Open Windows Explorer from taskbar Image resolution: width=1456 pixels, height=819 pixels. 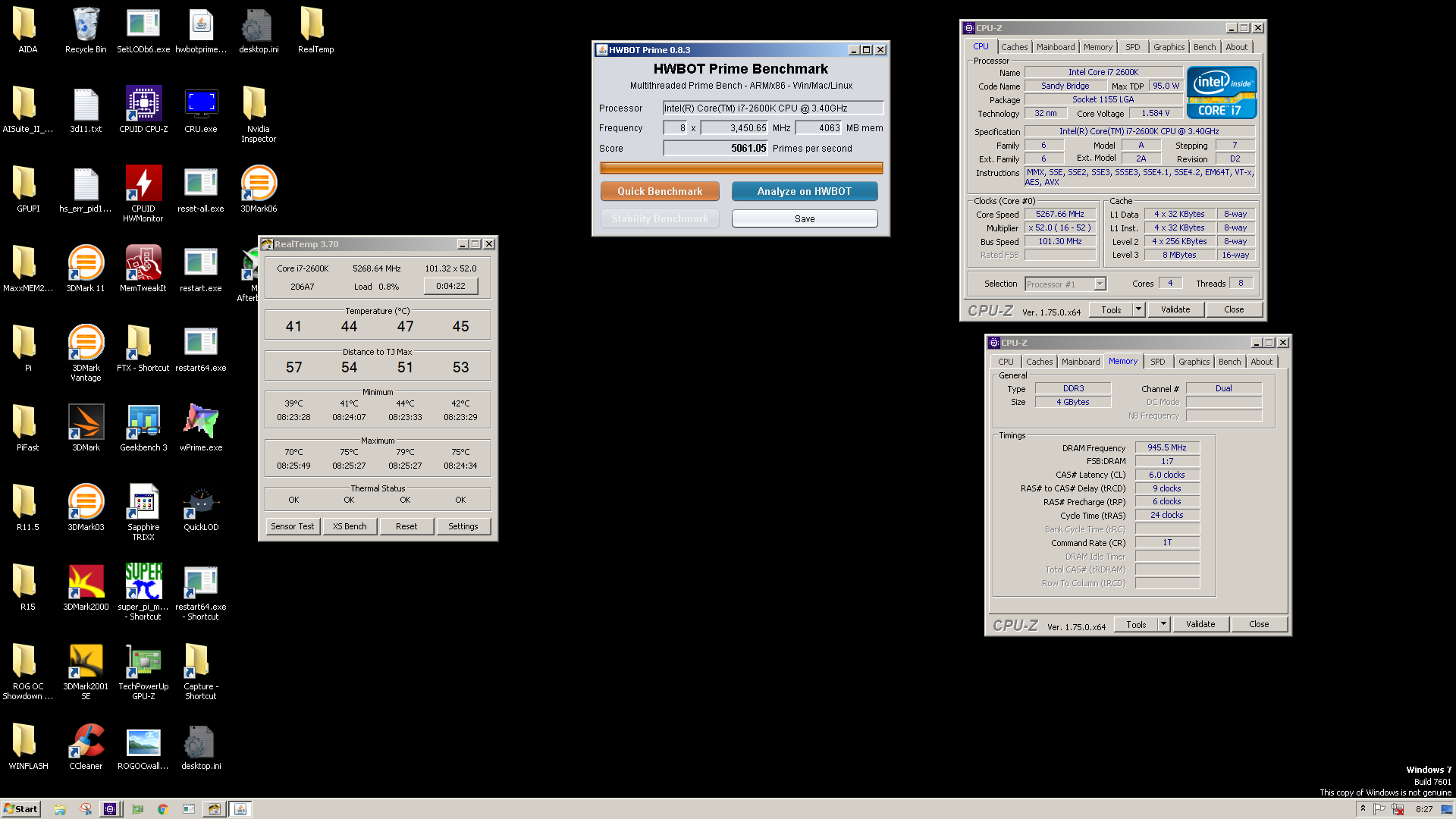[x=60, y=809]
